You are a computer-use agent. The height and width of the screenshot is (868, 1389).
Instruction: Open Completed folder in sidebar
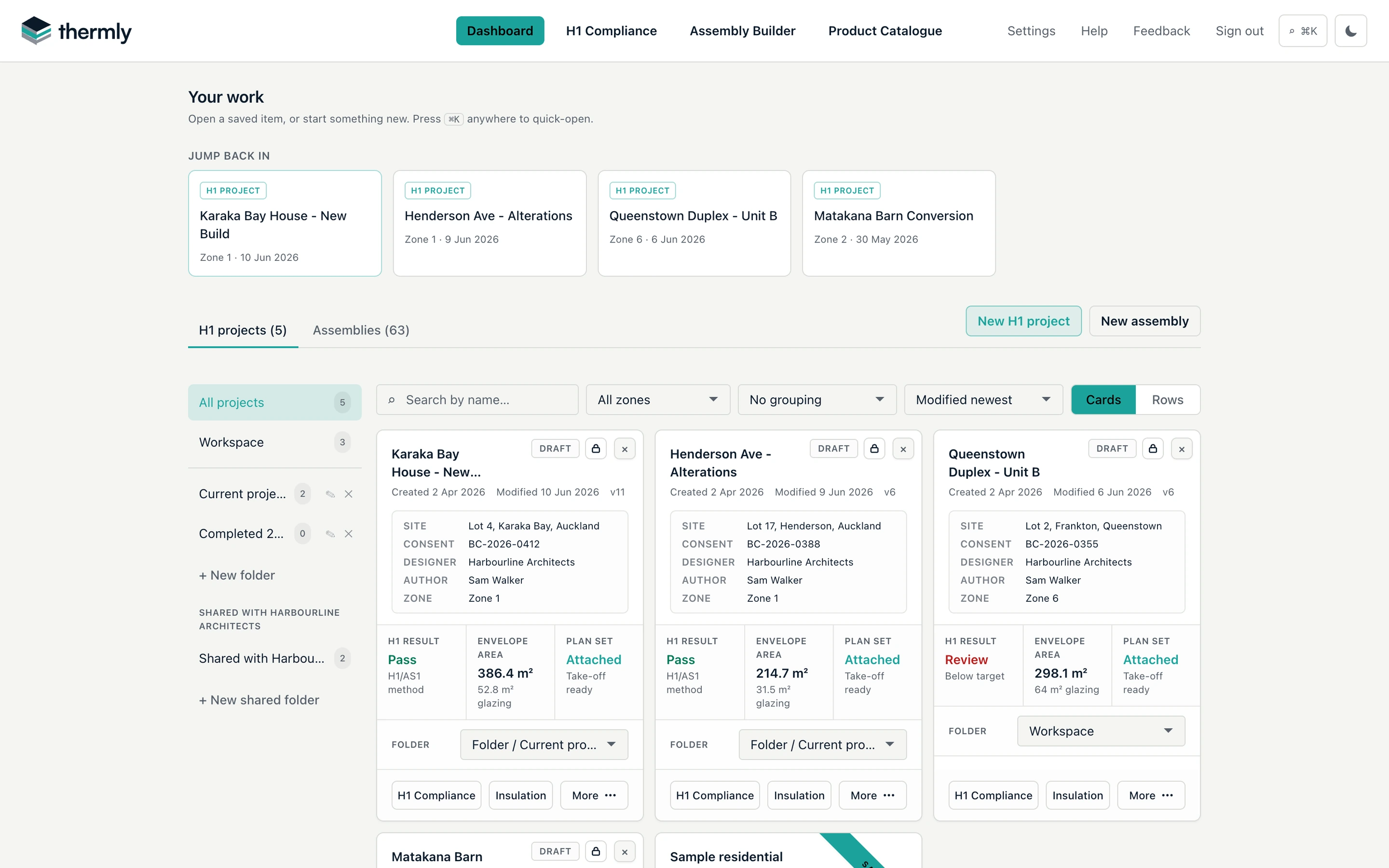241,534
